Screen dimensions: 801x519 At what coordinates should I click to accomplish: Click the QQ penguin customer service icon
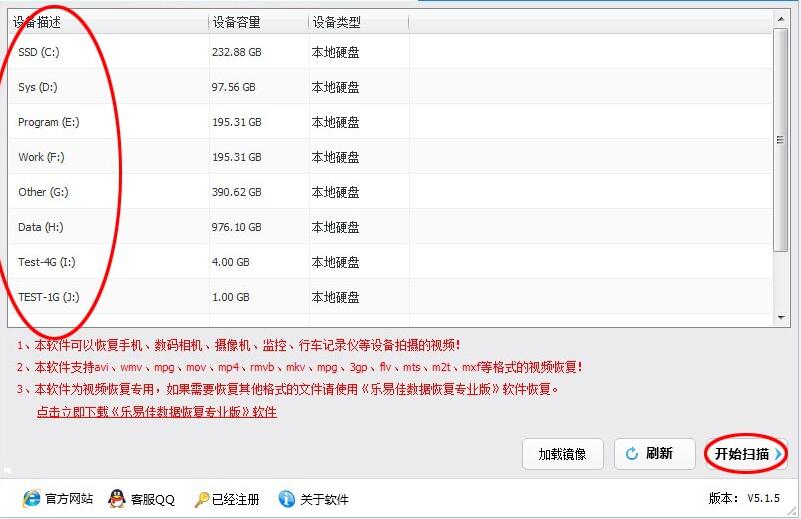(117, 499)
